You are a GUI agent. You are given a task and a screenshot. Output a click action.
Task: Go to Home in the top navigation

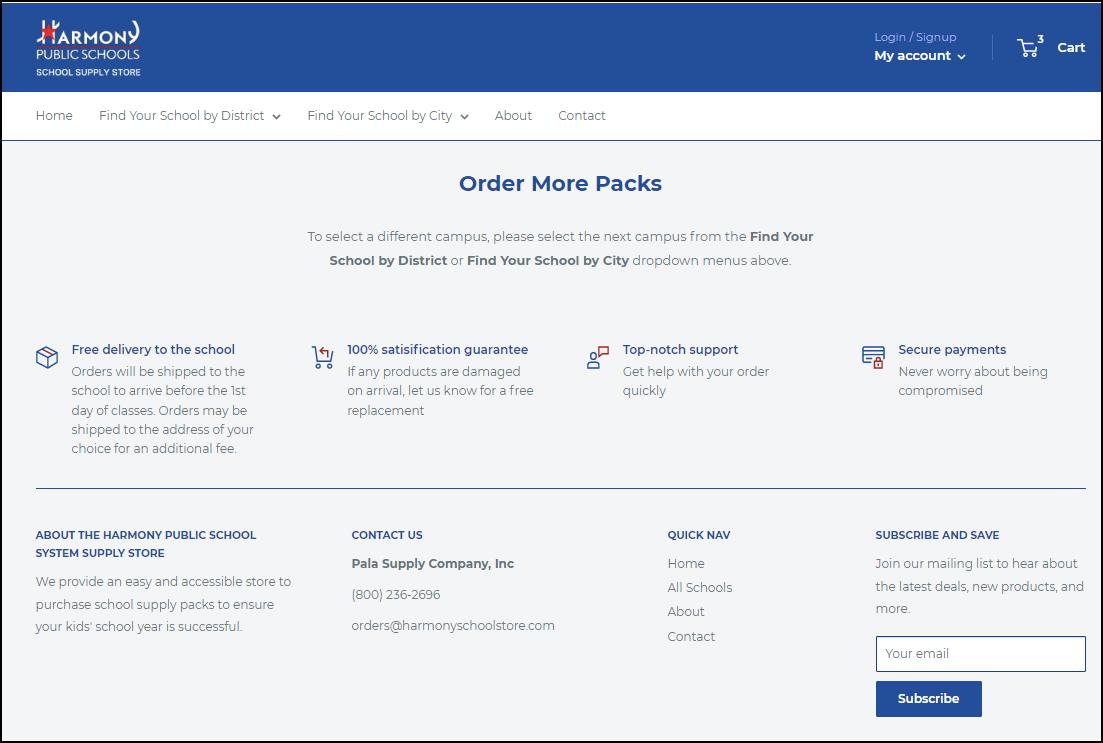54,116
